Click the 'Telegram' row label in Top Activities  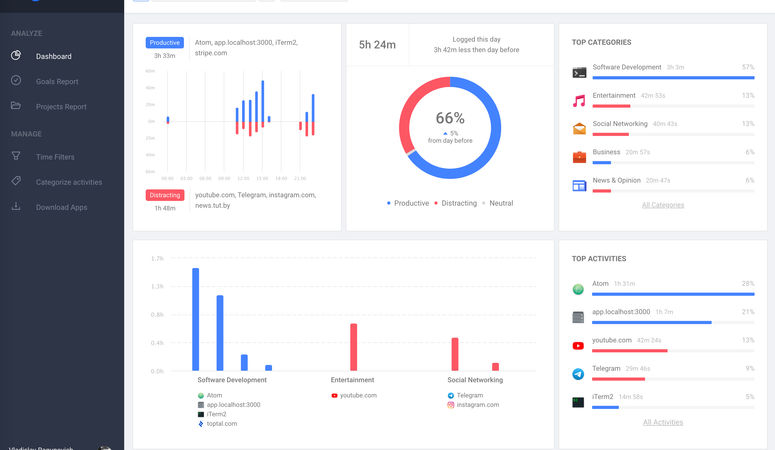tap(606, 368)
